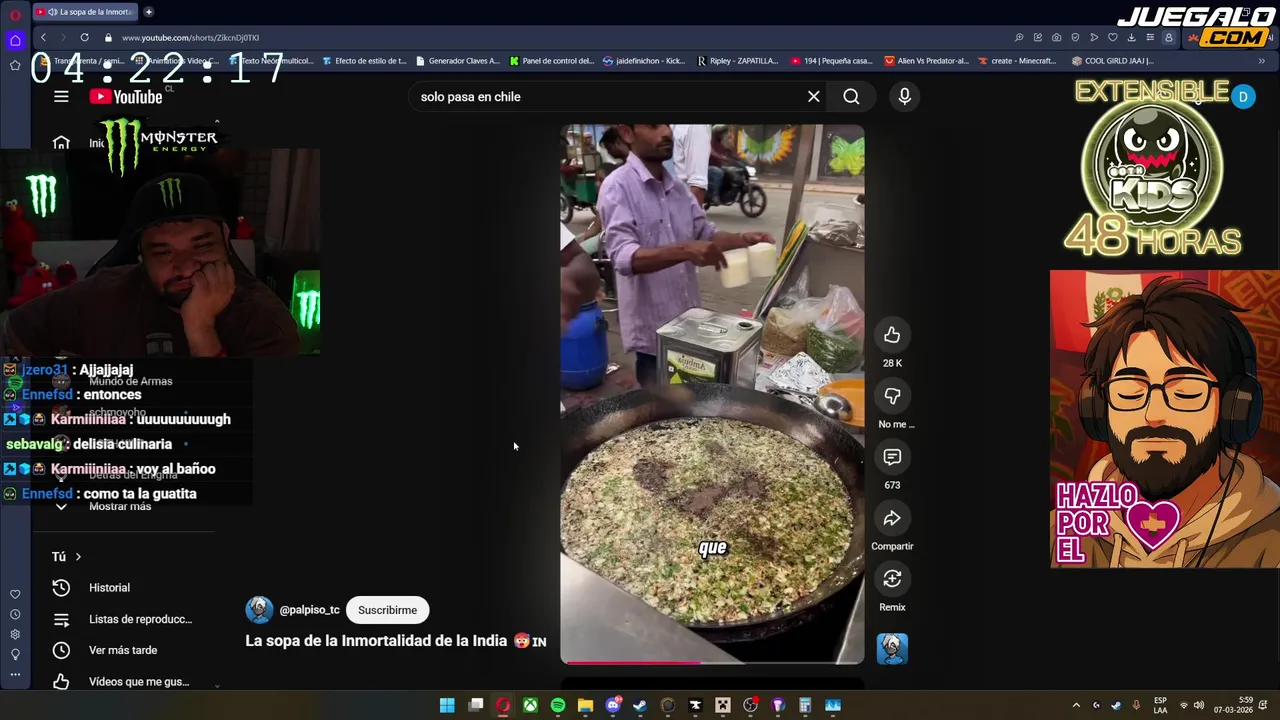This screenshot has height=720, width=1280.
Task: Expand the system tray hidden icons chevron
Action: [x=1076, y=705]
